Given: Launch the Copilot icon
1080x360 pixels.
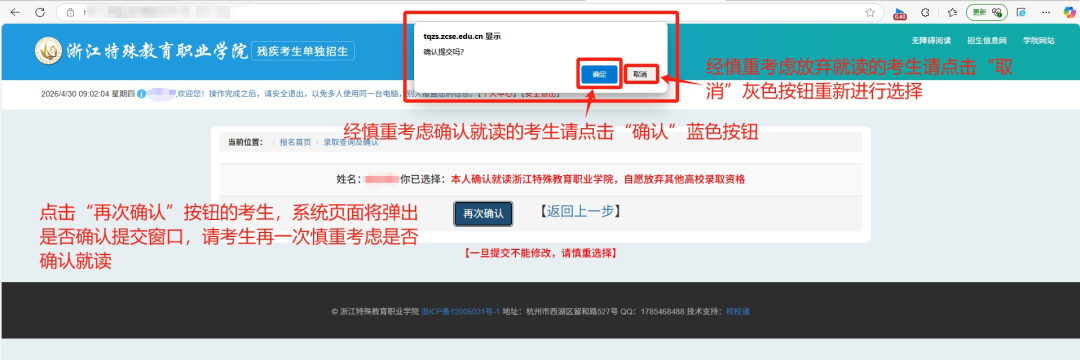Looking at the screenshot, I should coord(1068,12).
